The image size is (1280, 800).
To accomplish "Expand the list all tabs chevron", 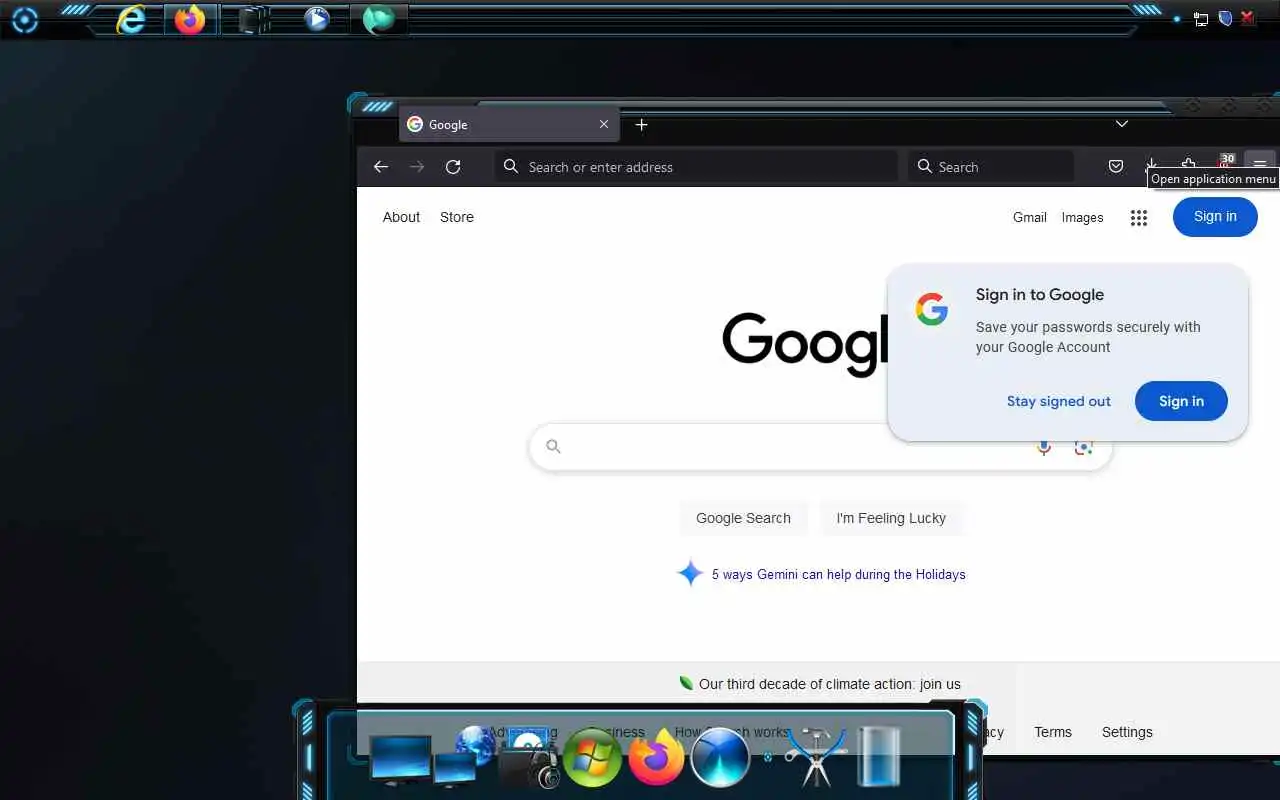I will click(1122, 124).
